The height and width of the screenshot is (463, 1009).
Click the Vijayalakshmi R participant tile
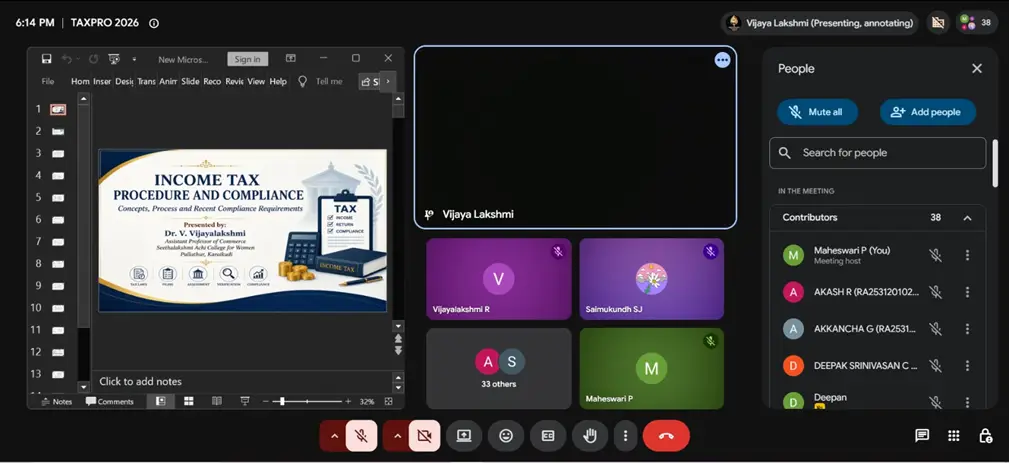click(499, 279)
